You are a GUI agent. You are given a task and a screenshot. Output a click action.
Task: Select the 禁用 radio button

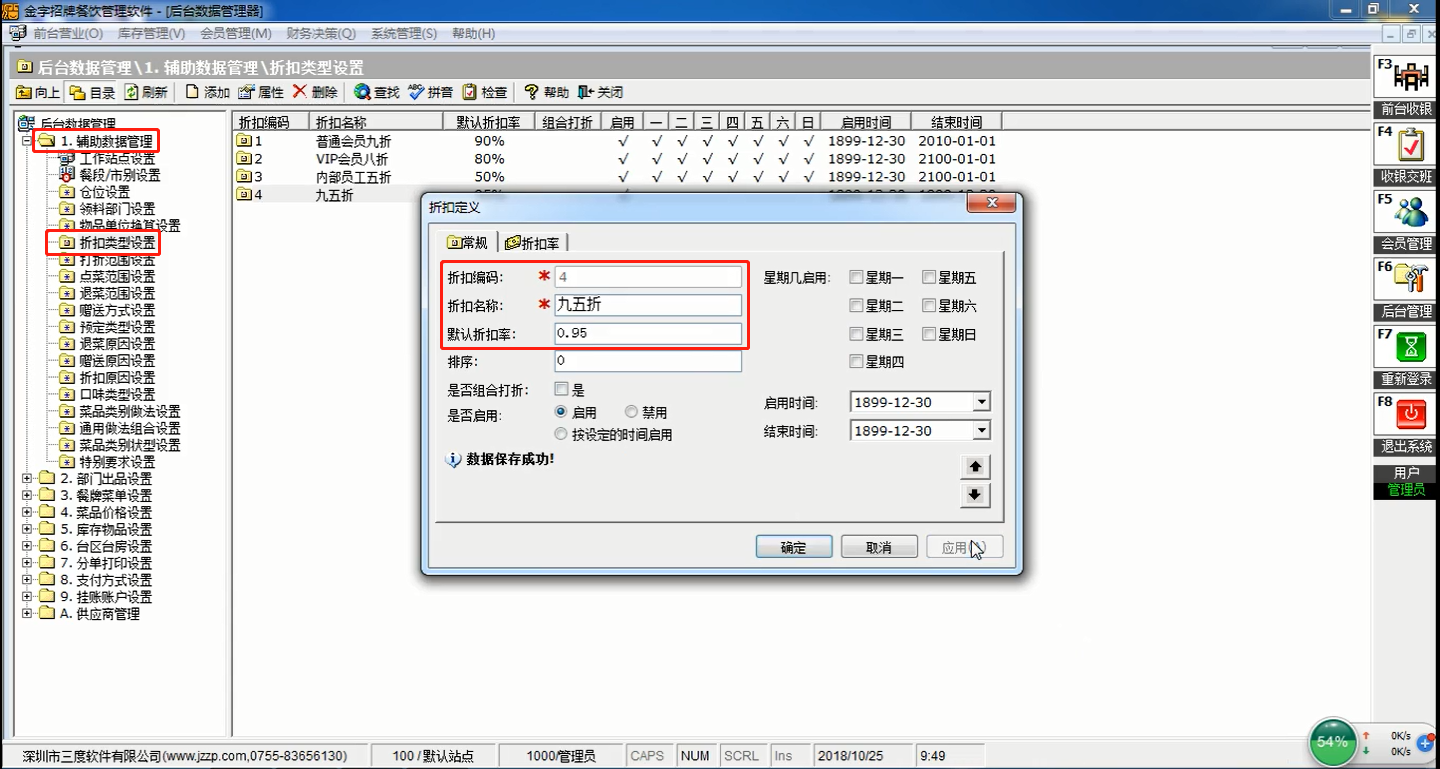point(631,412)
